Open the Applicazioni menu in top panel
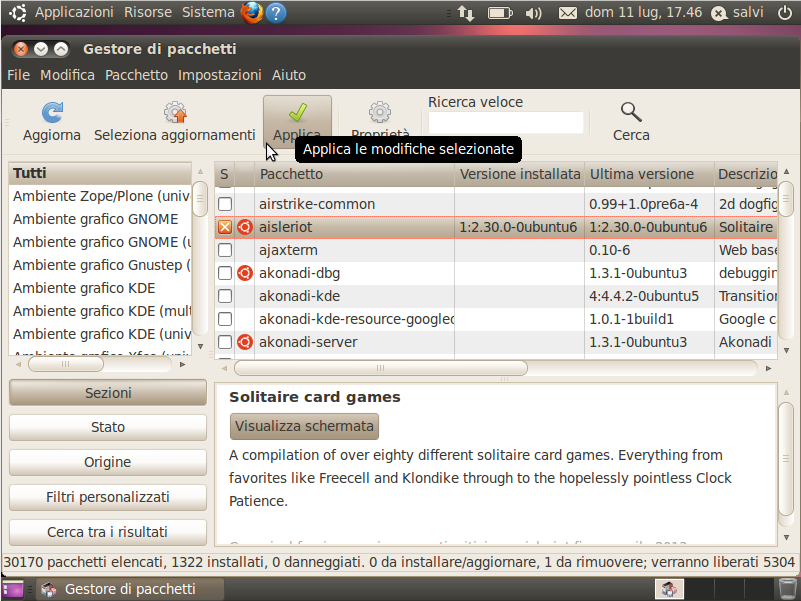Screen dimensions: 801x601 point(74,12)
